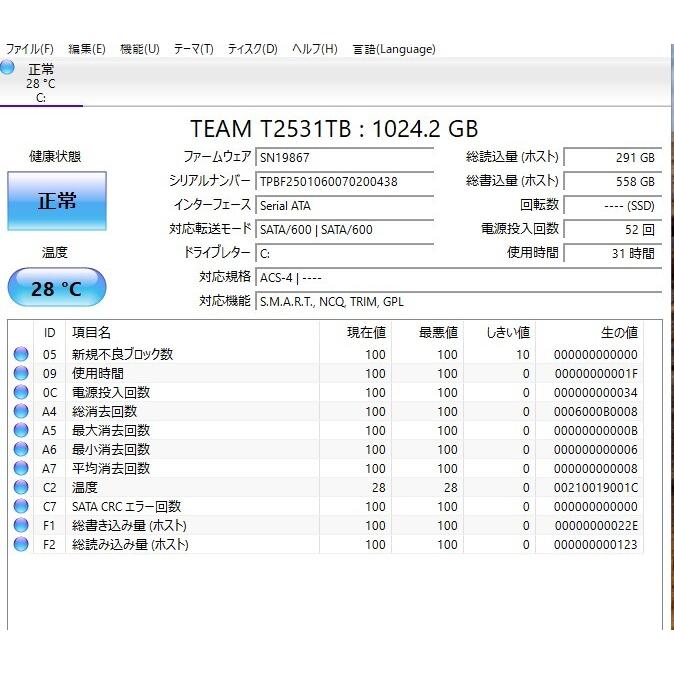This screenshot has width=674, height=674.
Task: Click raw value 0000000001F
Action: coord(596,374)
